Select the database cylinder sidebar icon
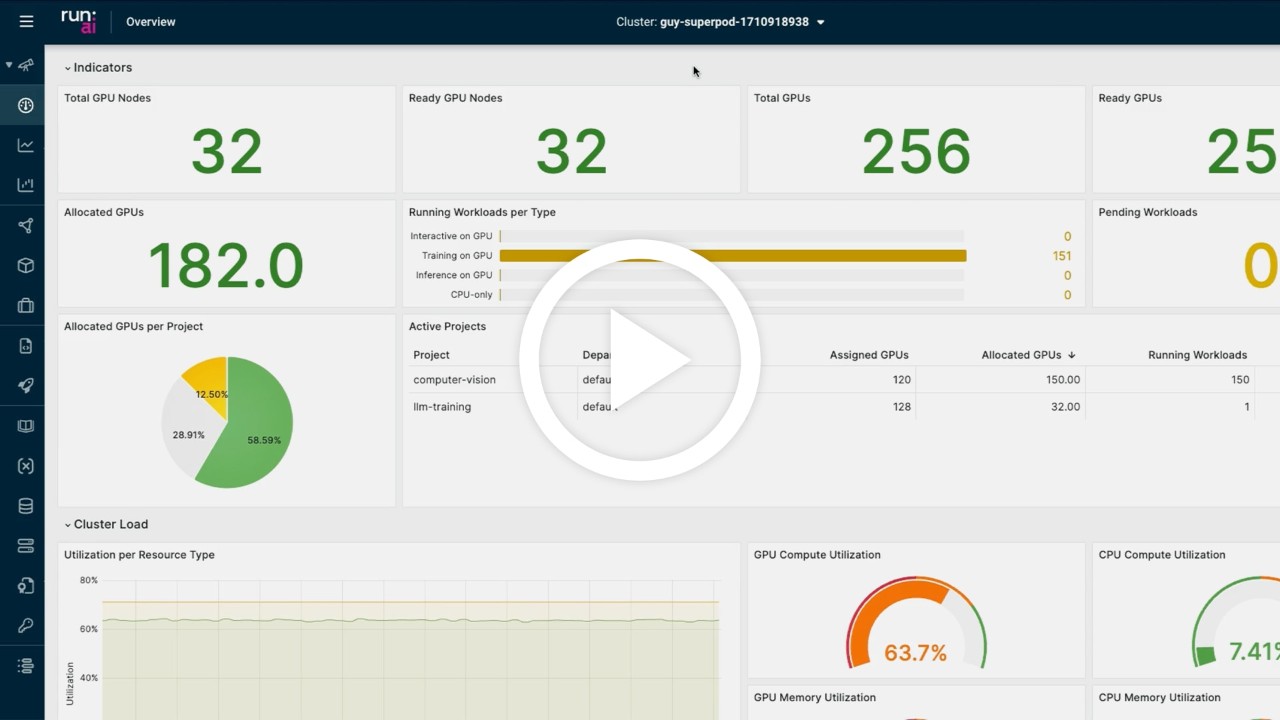 (x=26, y=506)
